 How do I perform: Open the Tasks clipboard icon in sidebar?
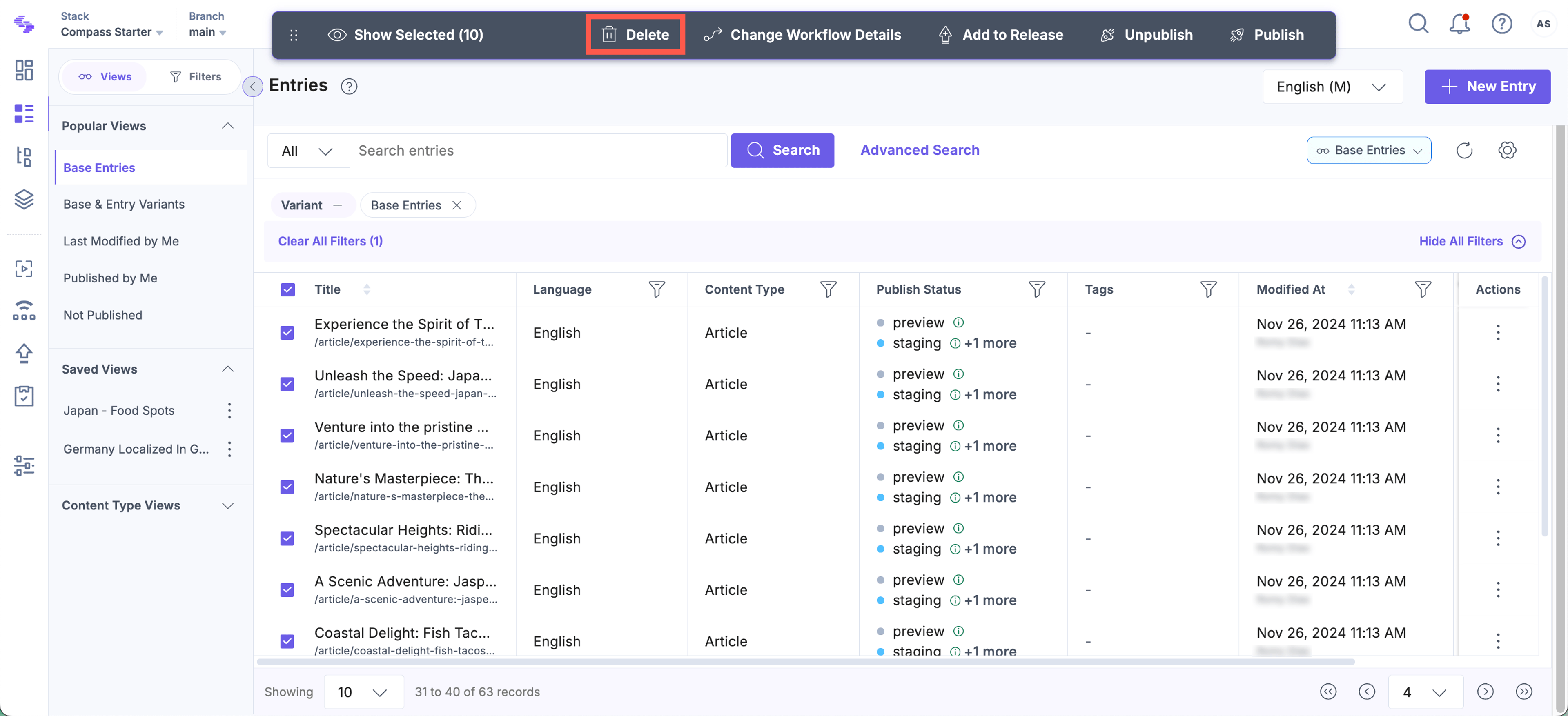[24, 396]
